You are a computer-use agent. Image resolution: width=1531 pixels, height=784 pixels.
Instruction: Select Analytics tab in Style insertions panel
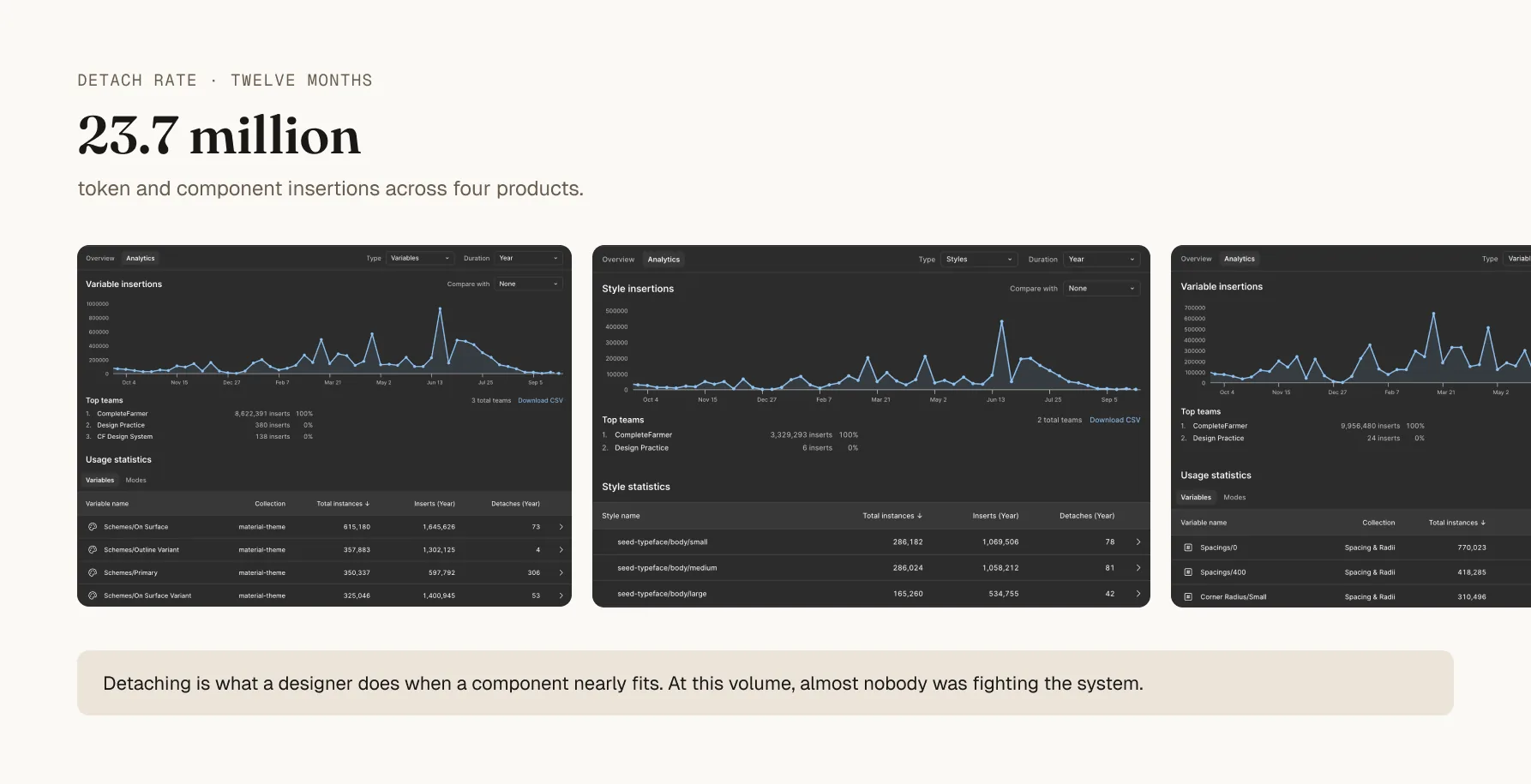[x=663, y=260]
